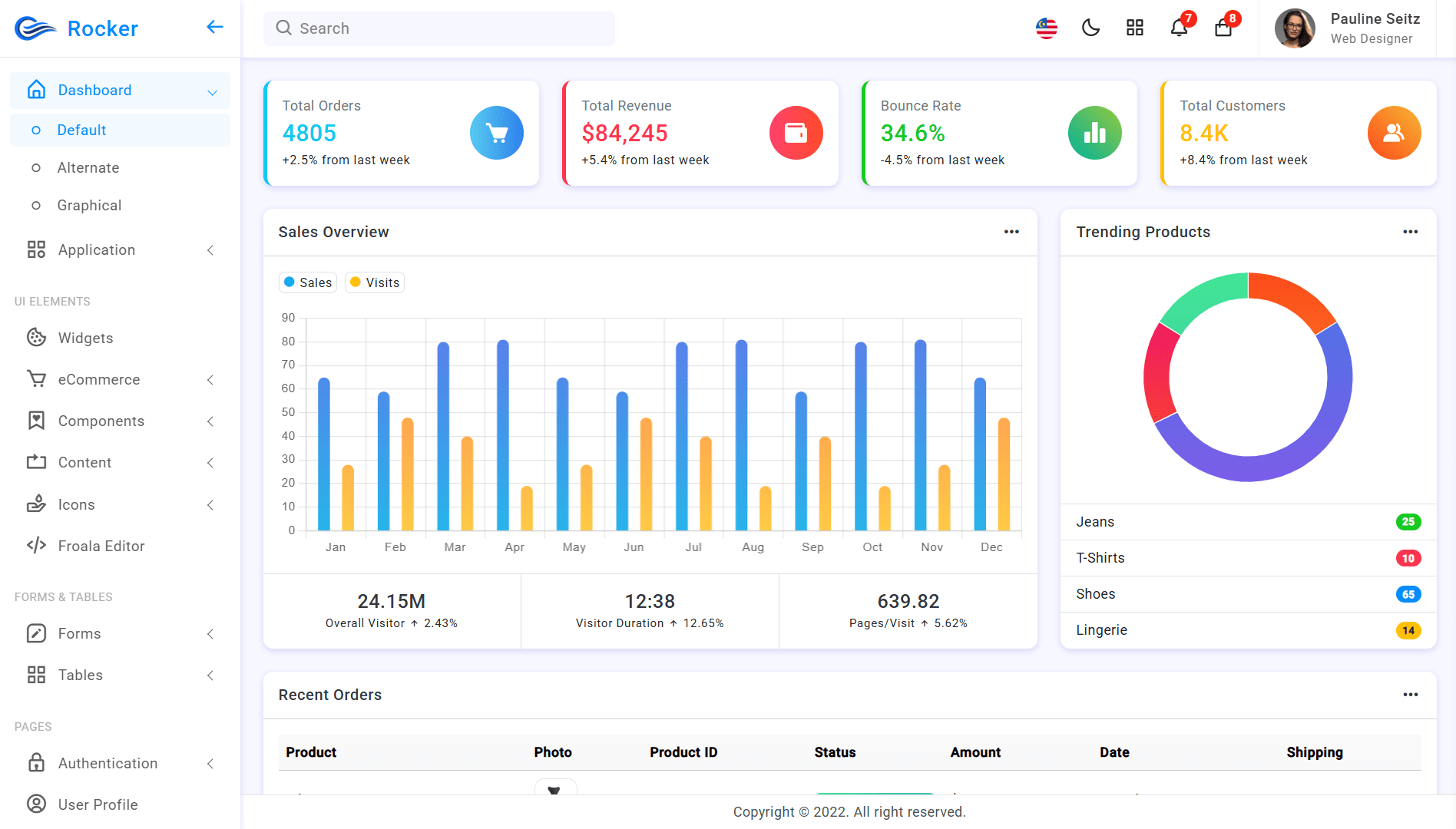Collapse the Dashboard menu
Image resolution: width=1456 pixels, height=829 pixels.
point(212,90)
